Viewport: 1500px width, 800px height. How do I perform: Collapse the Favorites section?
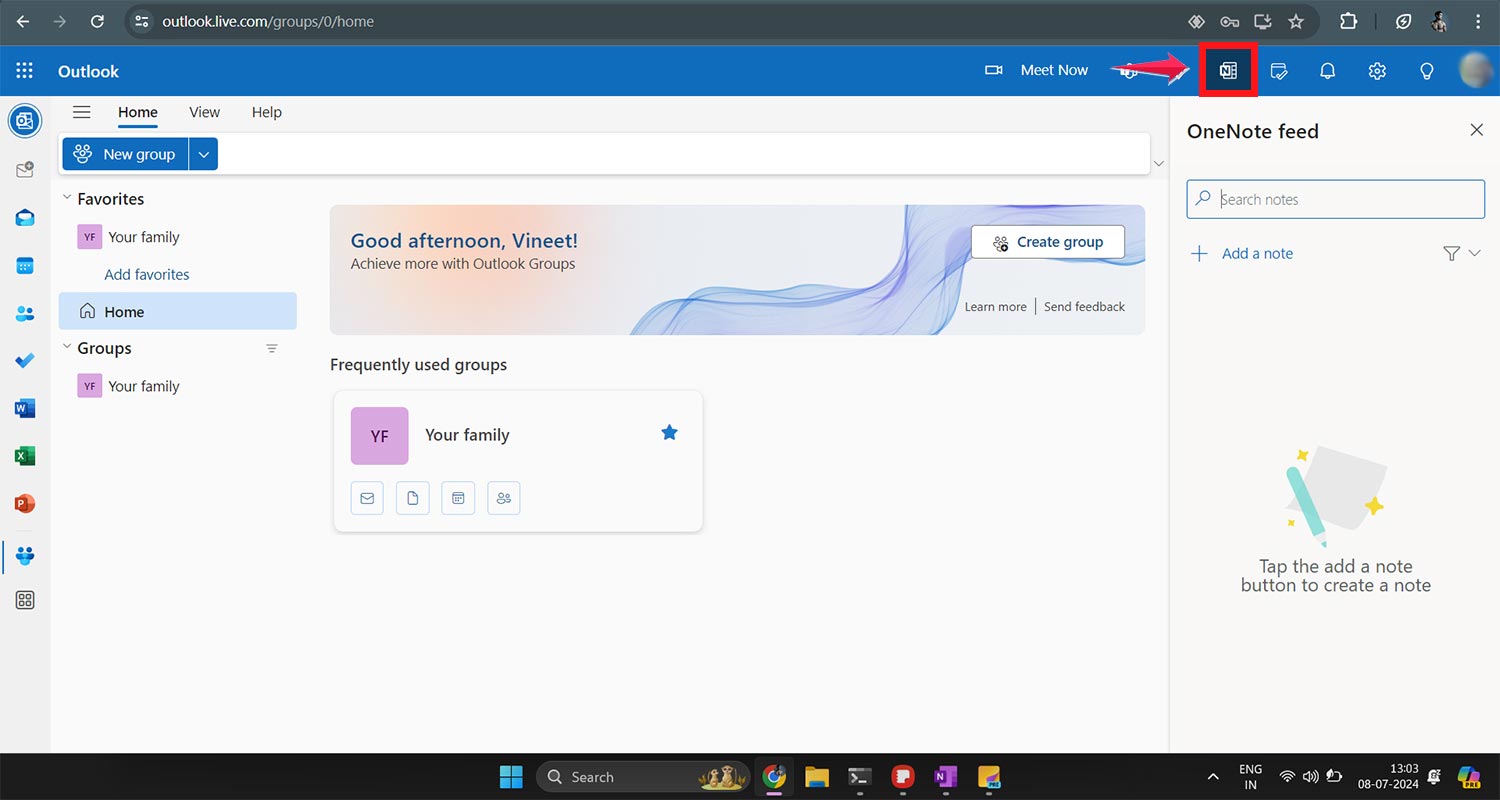click(66, 198)
